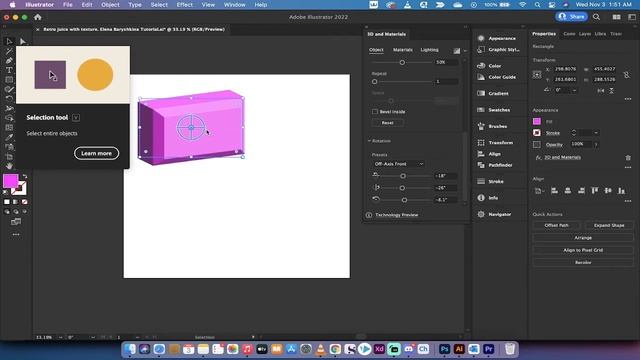Click the X position input field
The height and width of the screenshot is (360, 640).
click(x=566, y=69)
